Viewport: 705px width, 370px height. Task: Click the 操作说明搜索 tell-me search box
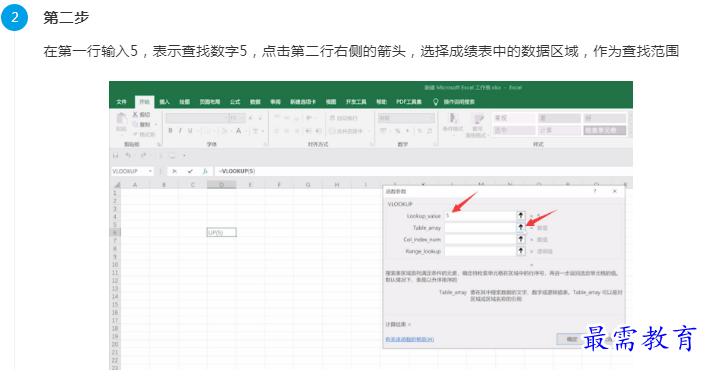pos(459,102)
